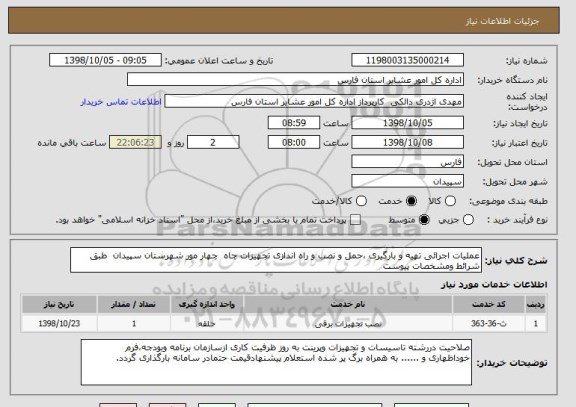This screenshot has height=407, width=576.
Task: Select the کالا/خدمت radio button
Action: pyautogui.click(x=361, y=201)
